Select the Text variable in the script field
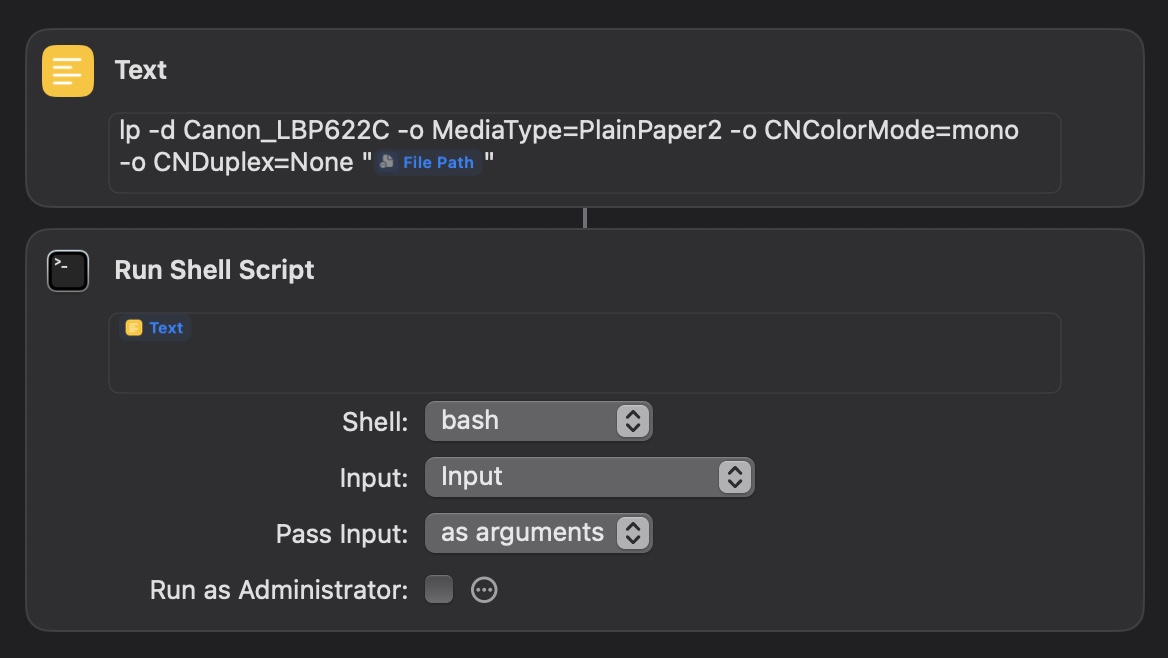Screen dimensions: 1168x658 (x=156, y=328)
